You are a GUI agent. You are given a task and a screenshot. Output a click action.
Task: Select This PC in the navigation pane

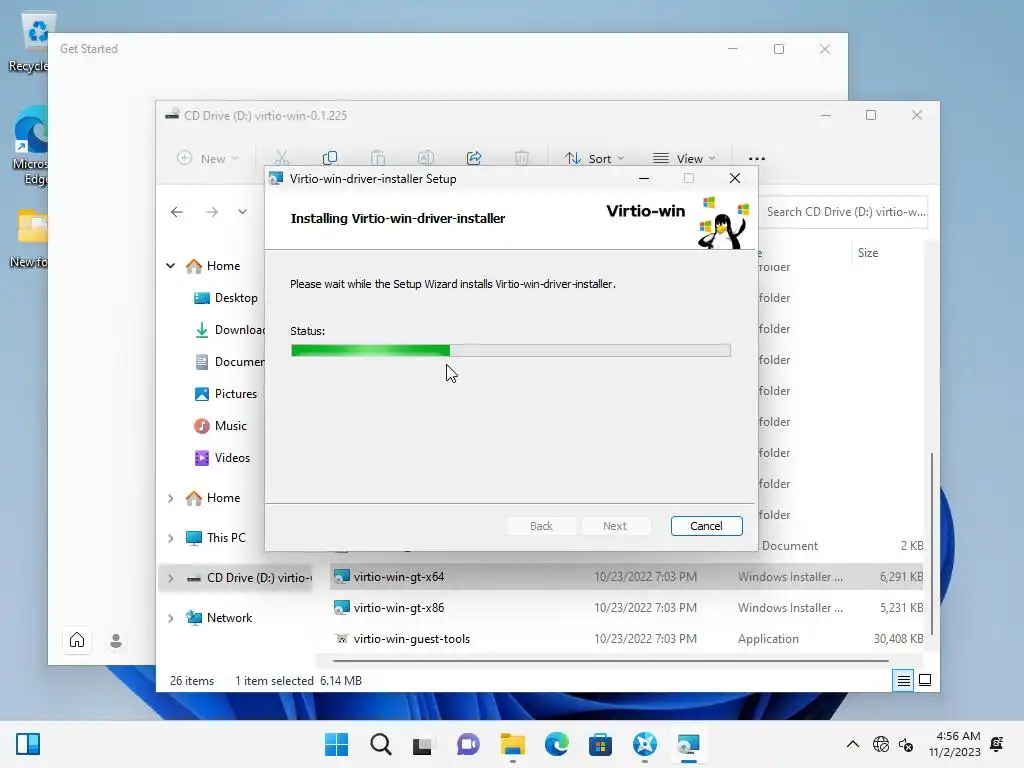(x=216, y=537)
